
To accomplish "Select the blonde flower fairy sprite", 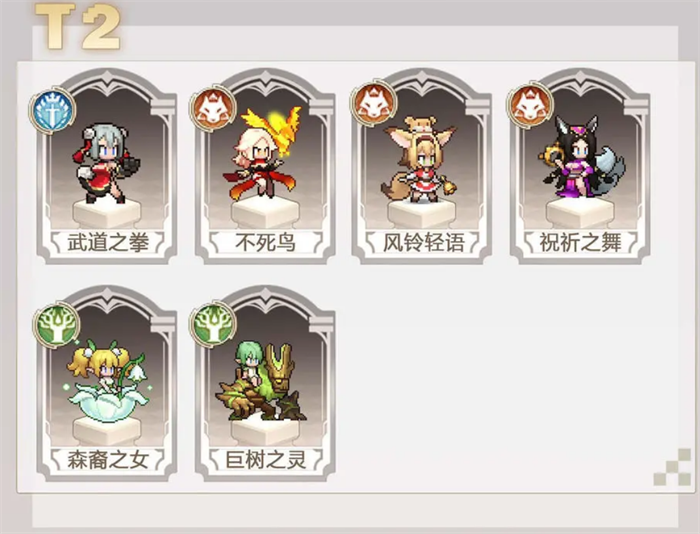I will pyautogui.click(x=107, y=381).
